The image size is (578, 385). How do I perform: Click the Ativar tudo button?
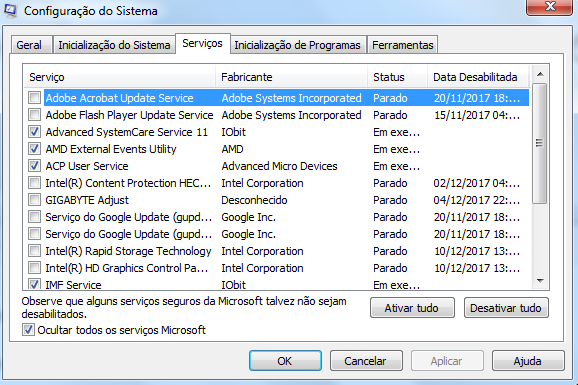(412, 308)
